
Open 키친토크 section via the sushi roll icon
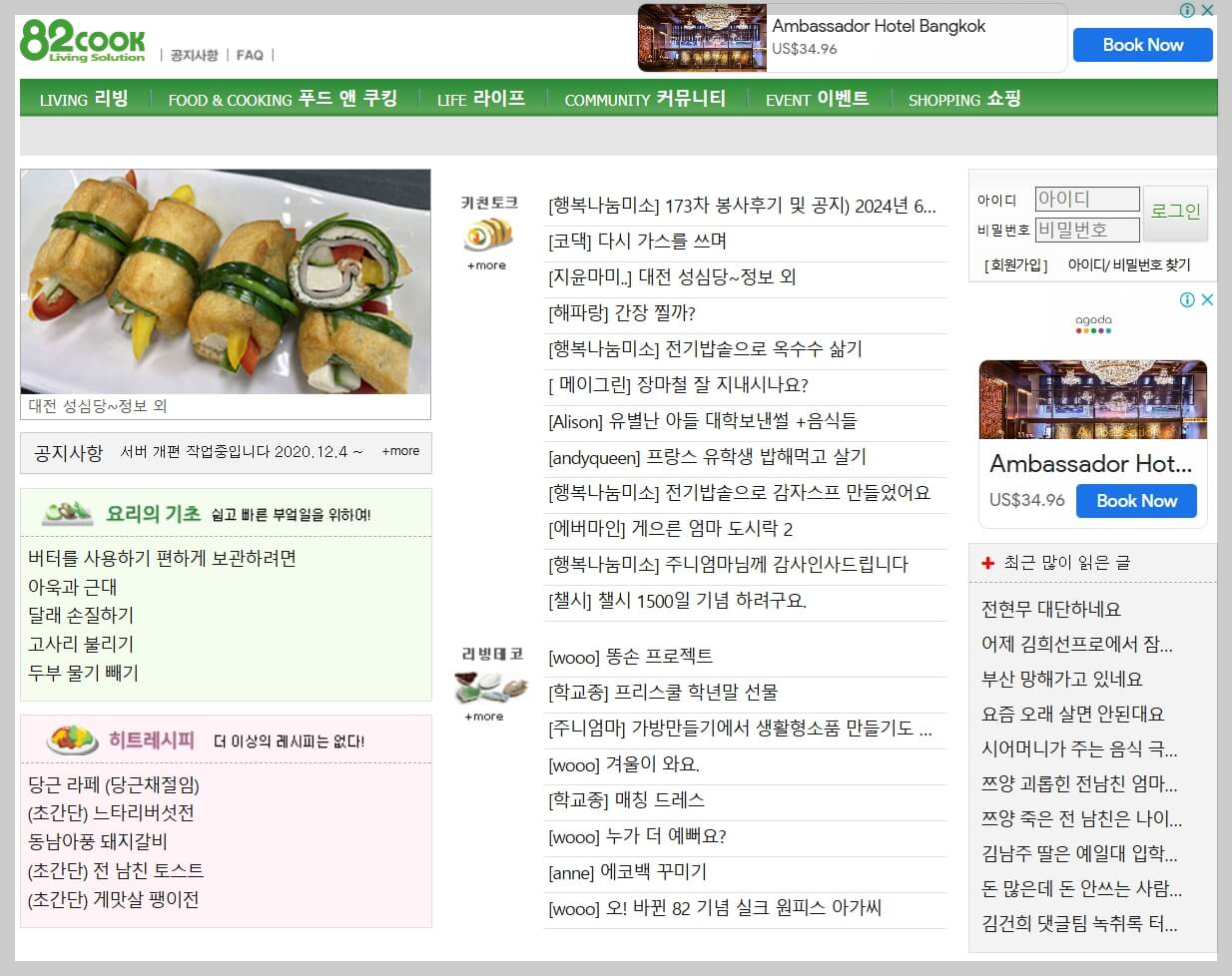(486, 236)
